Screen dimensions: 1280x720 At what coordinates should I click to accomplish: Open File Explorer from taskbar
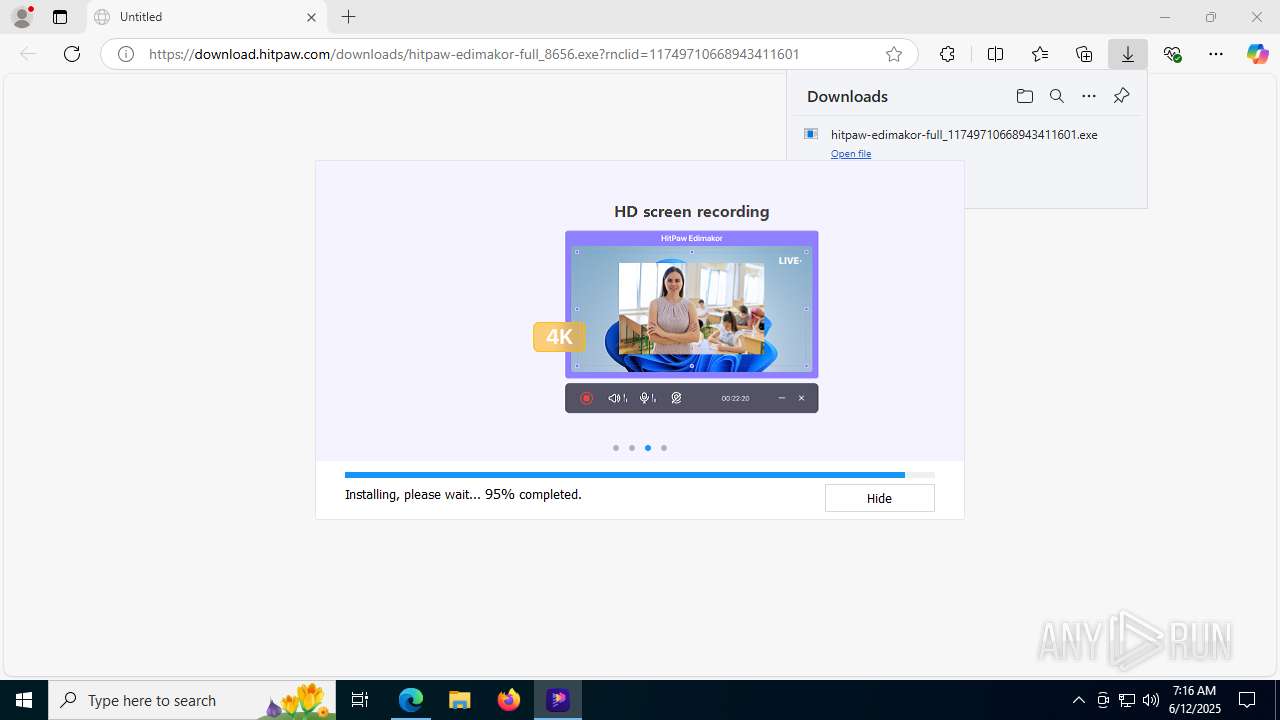click(460, 700)
